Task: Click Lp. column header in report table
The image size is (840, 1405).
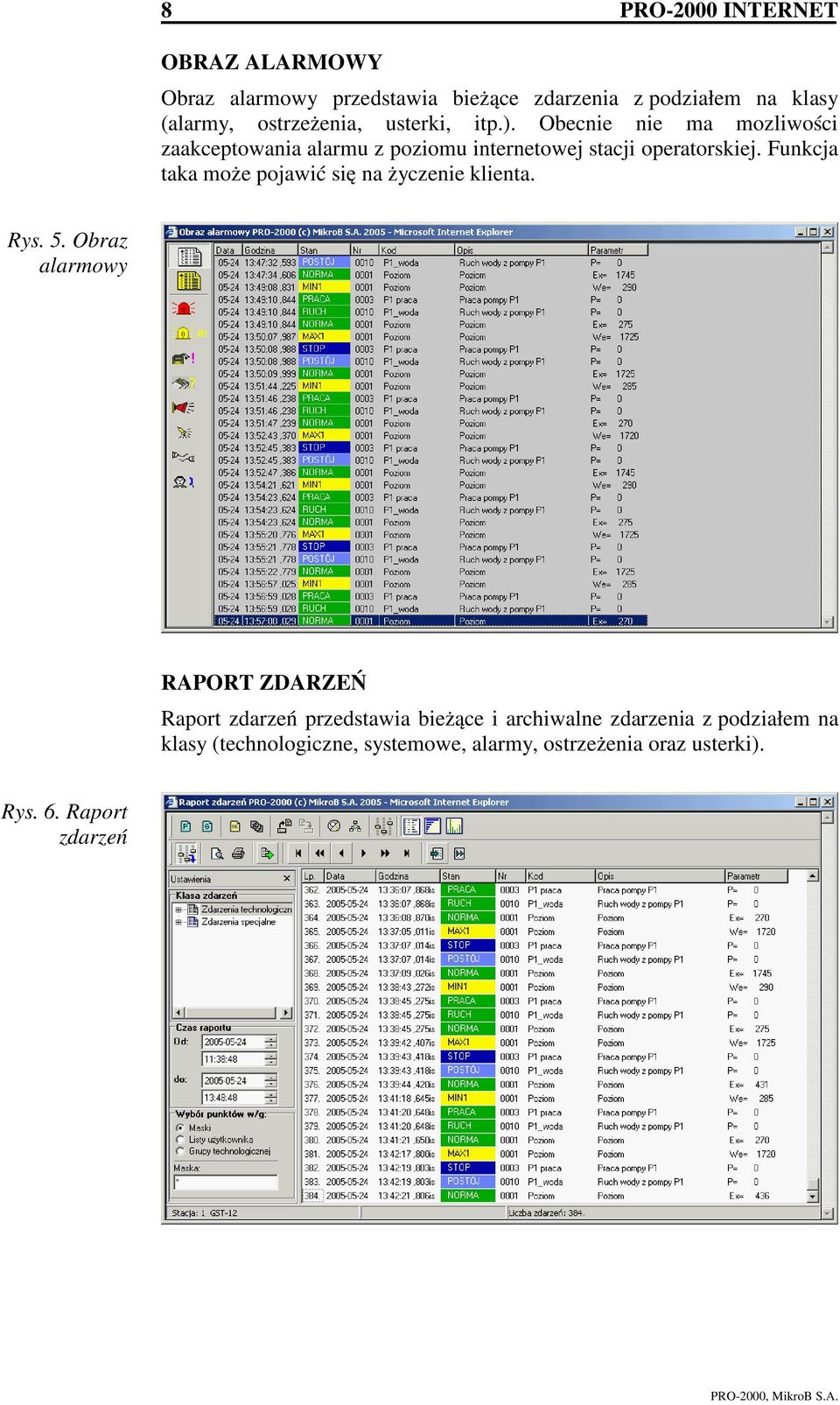Action: pyautogui.click(x=311, y=875)
